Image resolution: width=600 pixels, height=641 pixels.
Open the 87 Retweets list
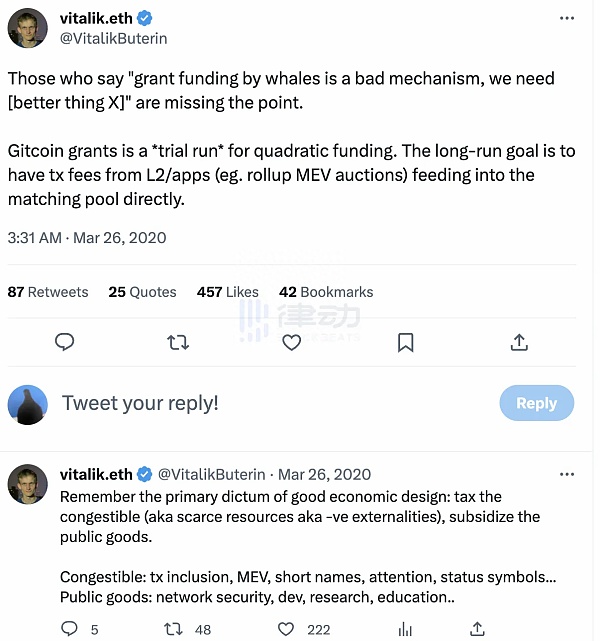click(x=48, y=292)
